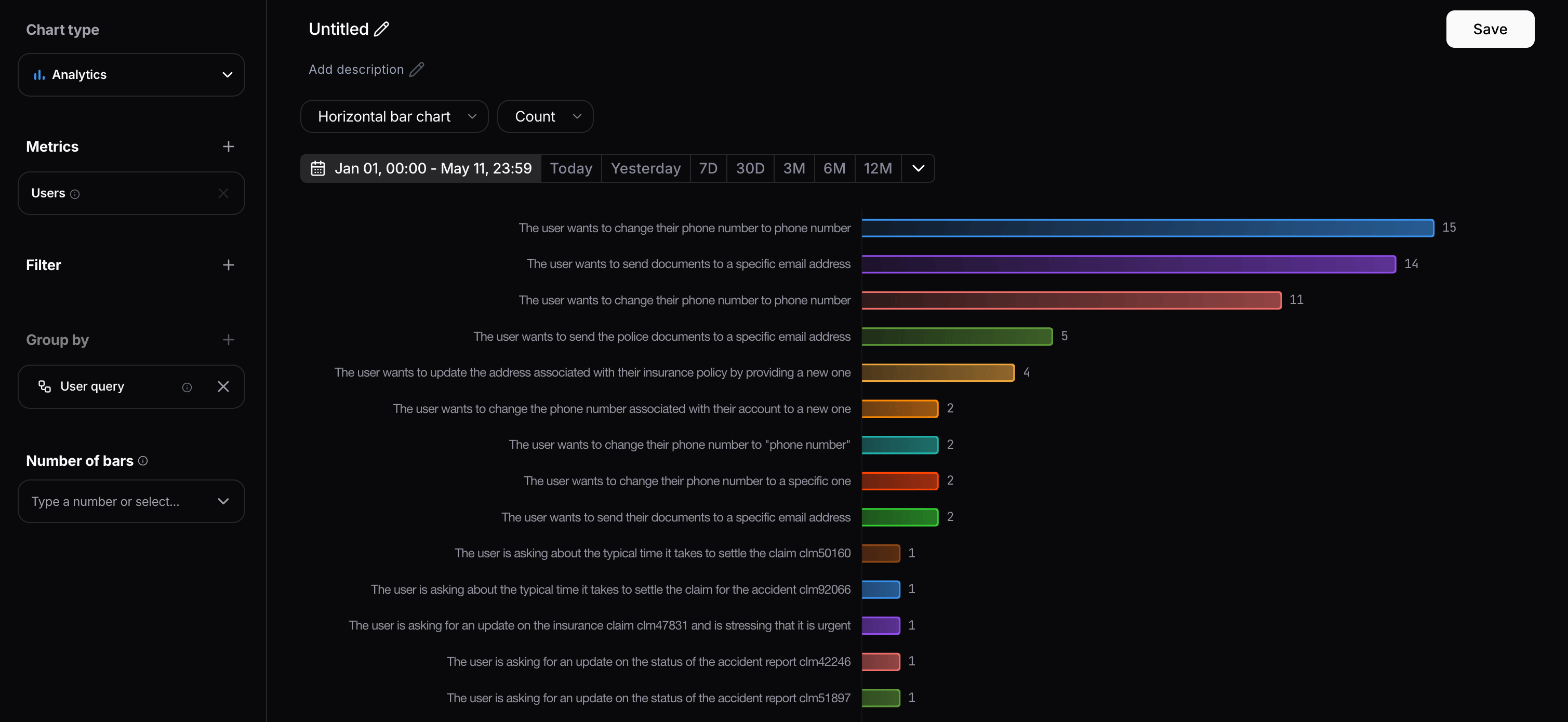The height and width of the screenshot is (722, 1568).
Task: Edit the Untitled chart title pencil icon
Action: pyautogui.click(x=381, y=29)
